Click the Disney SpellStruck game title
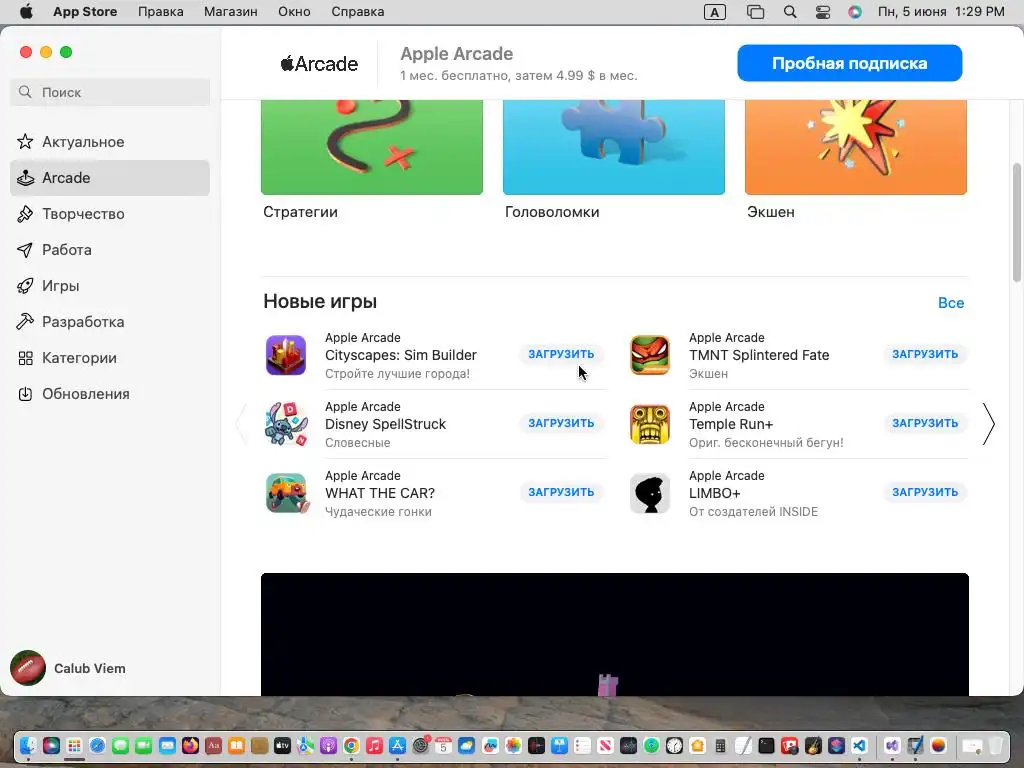This screenshot has width=1024, height=768. [385, 424]
